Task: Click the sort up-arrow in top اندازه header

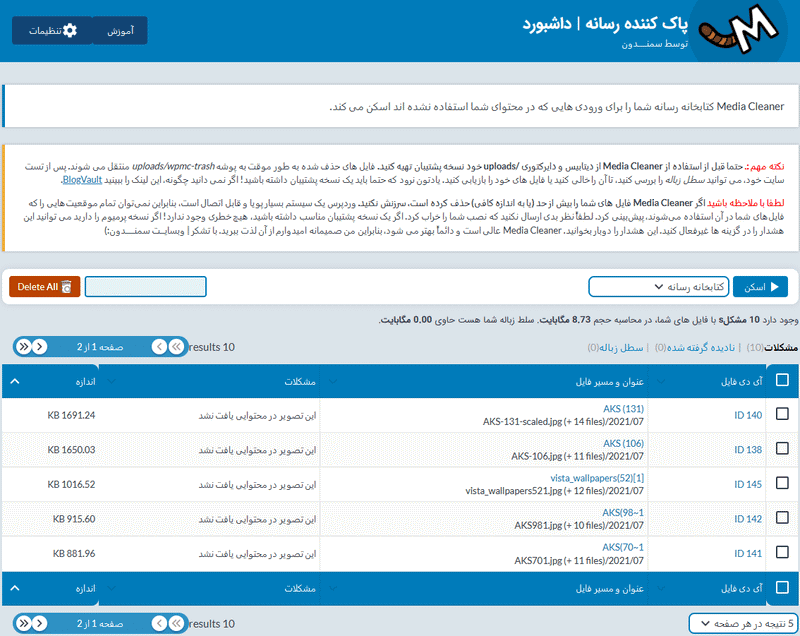Action: click(15, 381)
